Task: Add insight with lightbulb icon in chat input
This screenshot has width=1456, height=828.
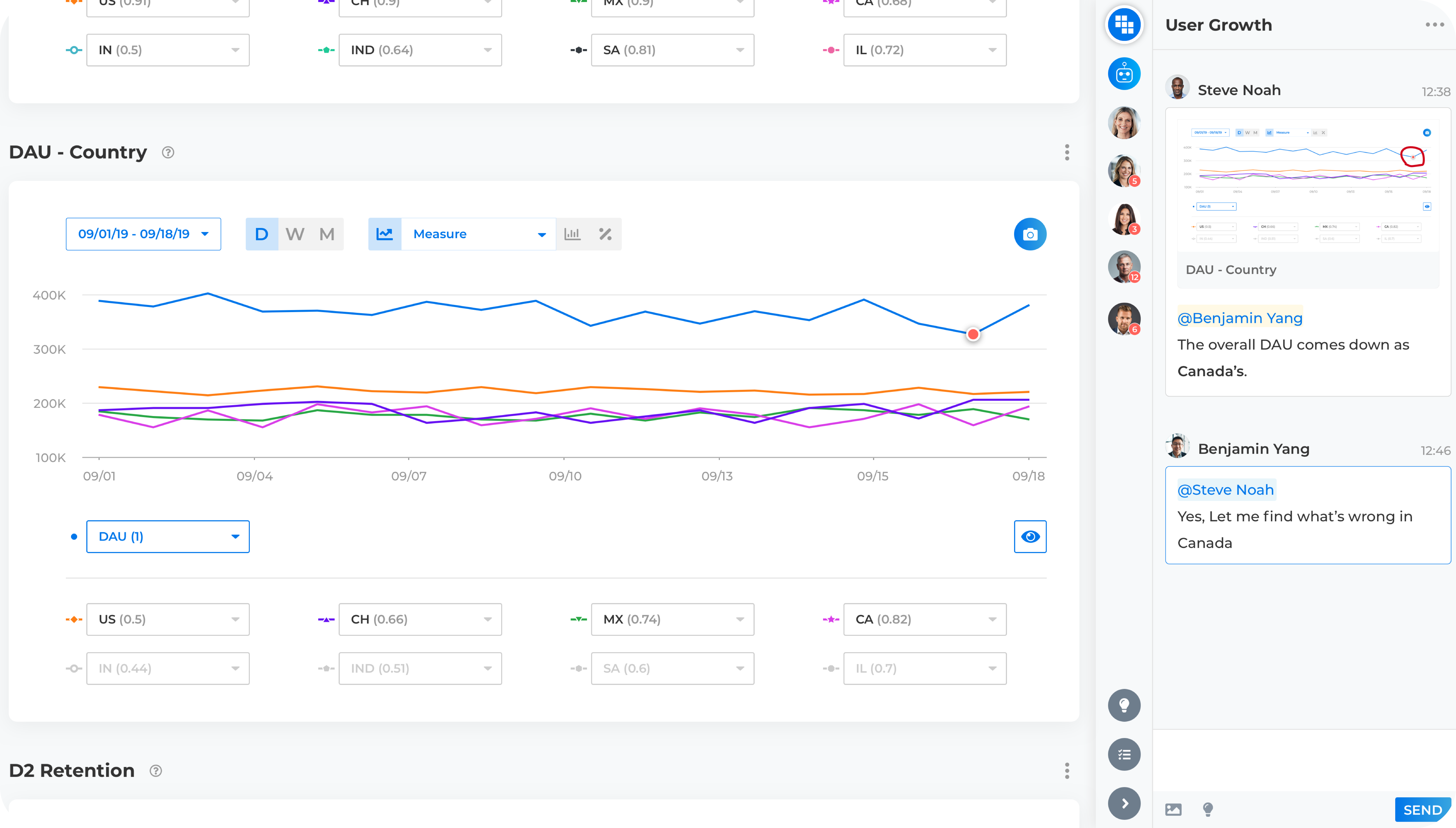Action: pos(1208,809)
